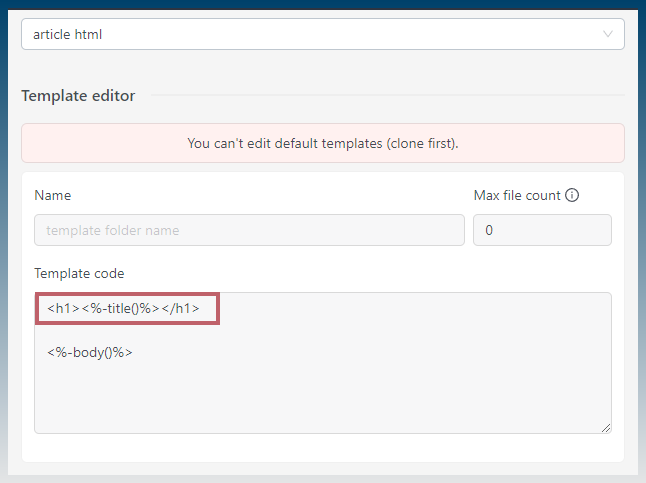
Task: Focus the "template folder name" Name field
Action: 249,230
